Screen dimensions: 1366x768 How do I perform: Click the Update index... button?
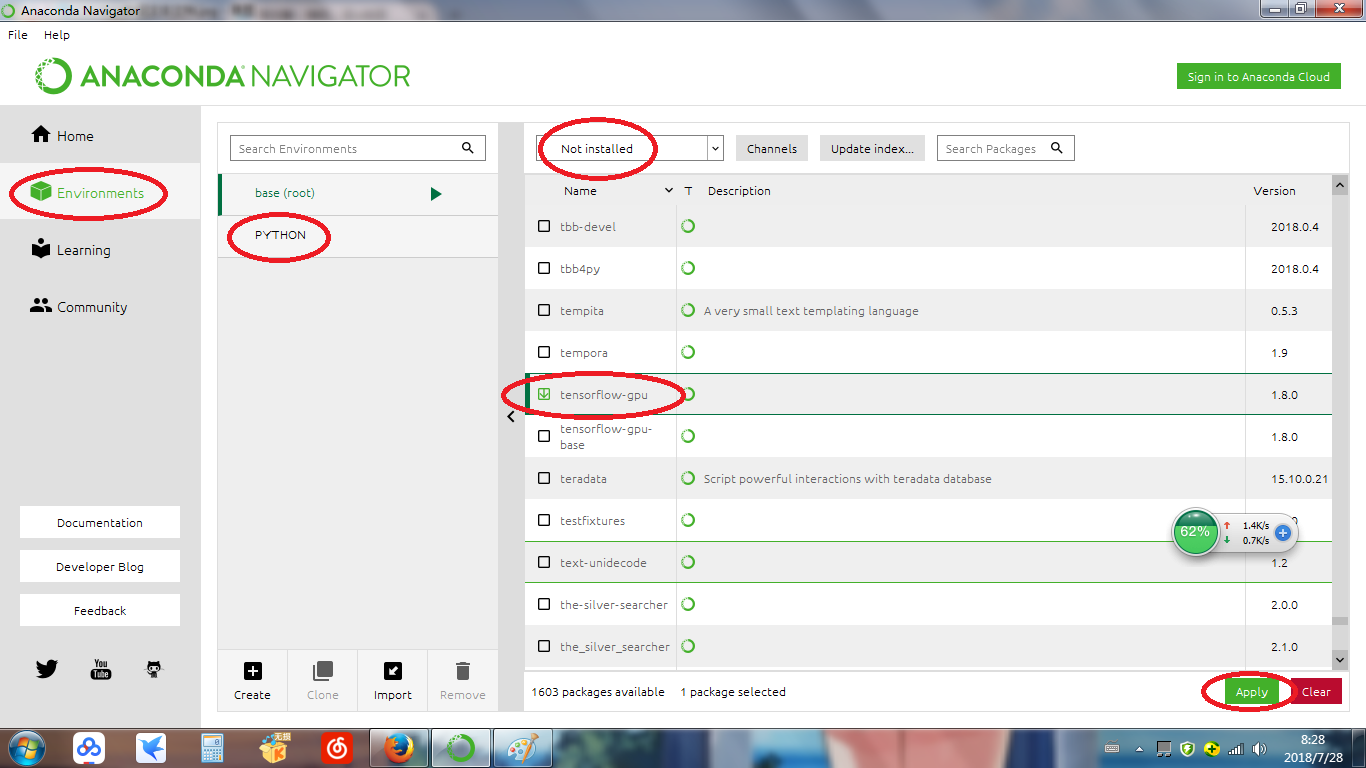tap(872, 149)
